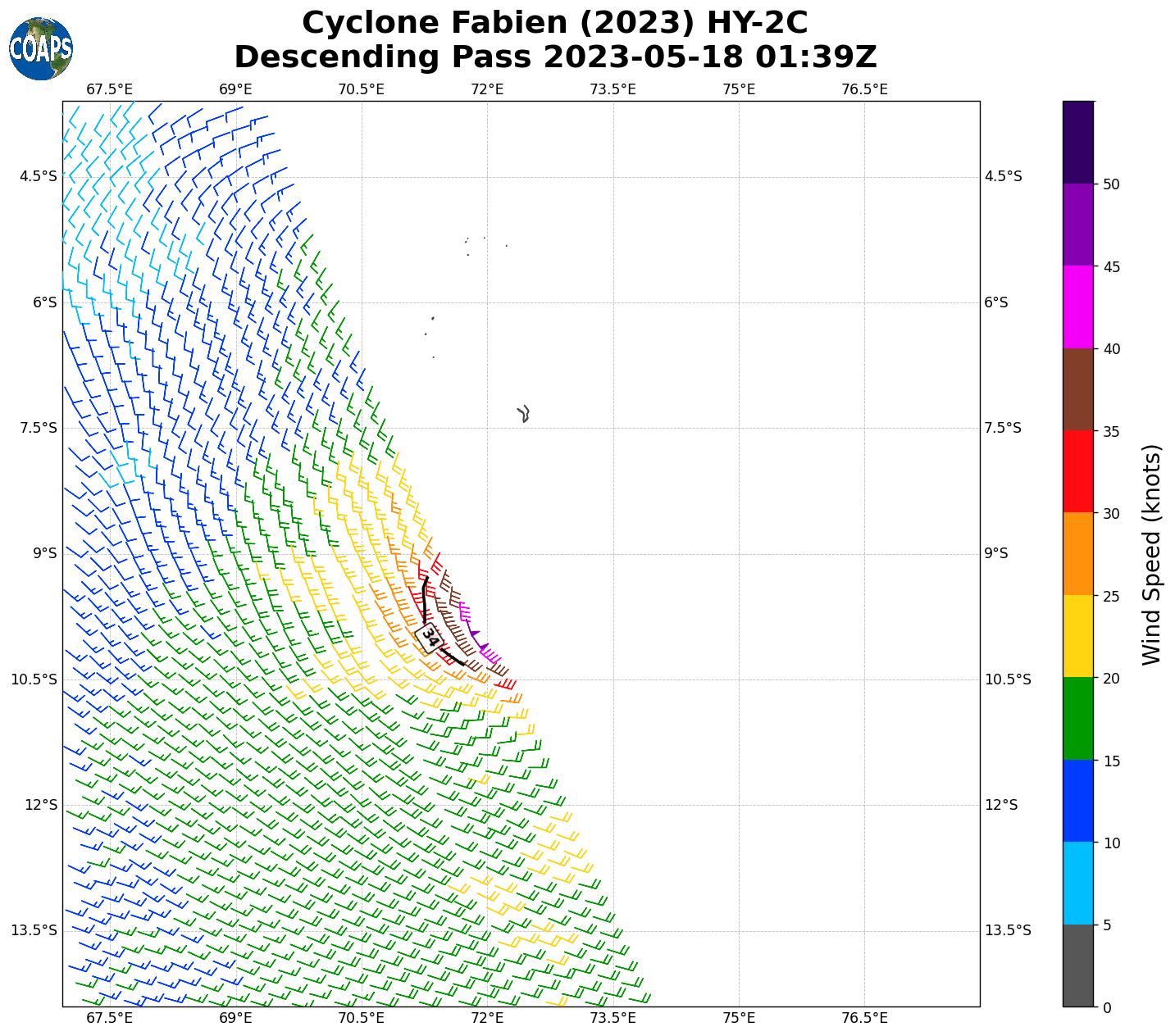
Task: Click the COAPS globe logo
Action: coord(41,49)
